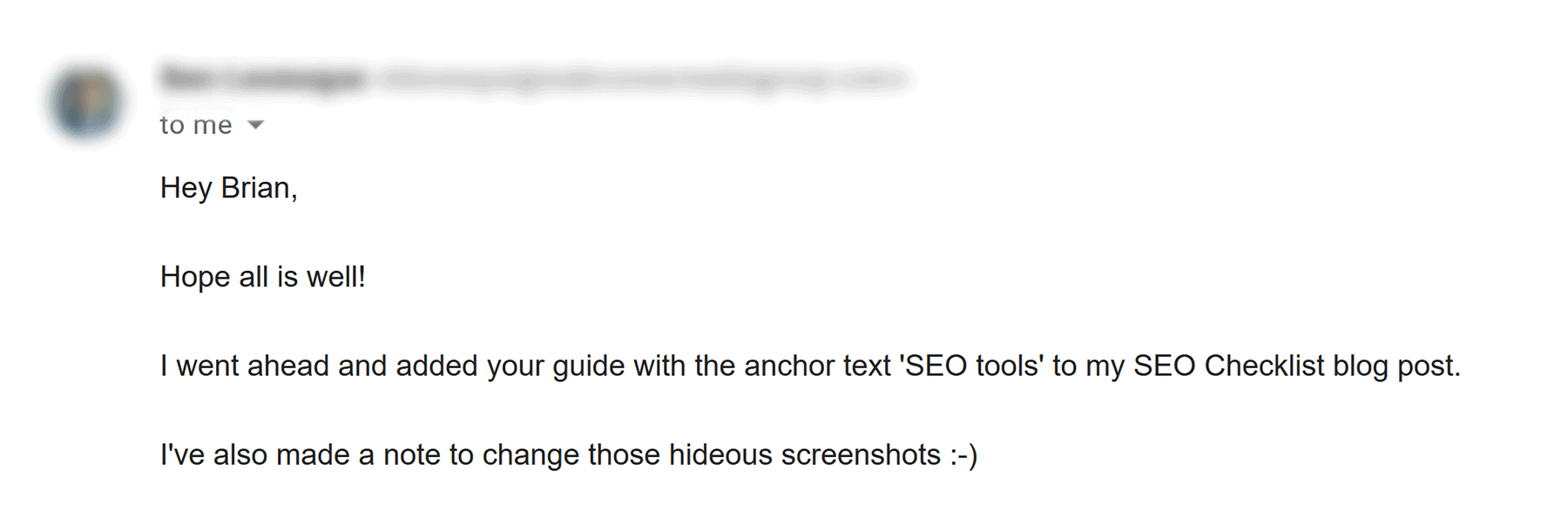Click the 'to me' recipient text
The image size is (1568, 524).
coord(196,125)
